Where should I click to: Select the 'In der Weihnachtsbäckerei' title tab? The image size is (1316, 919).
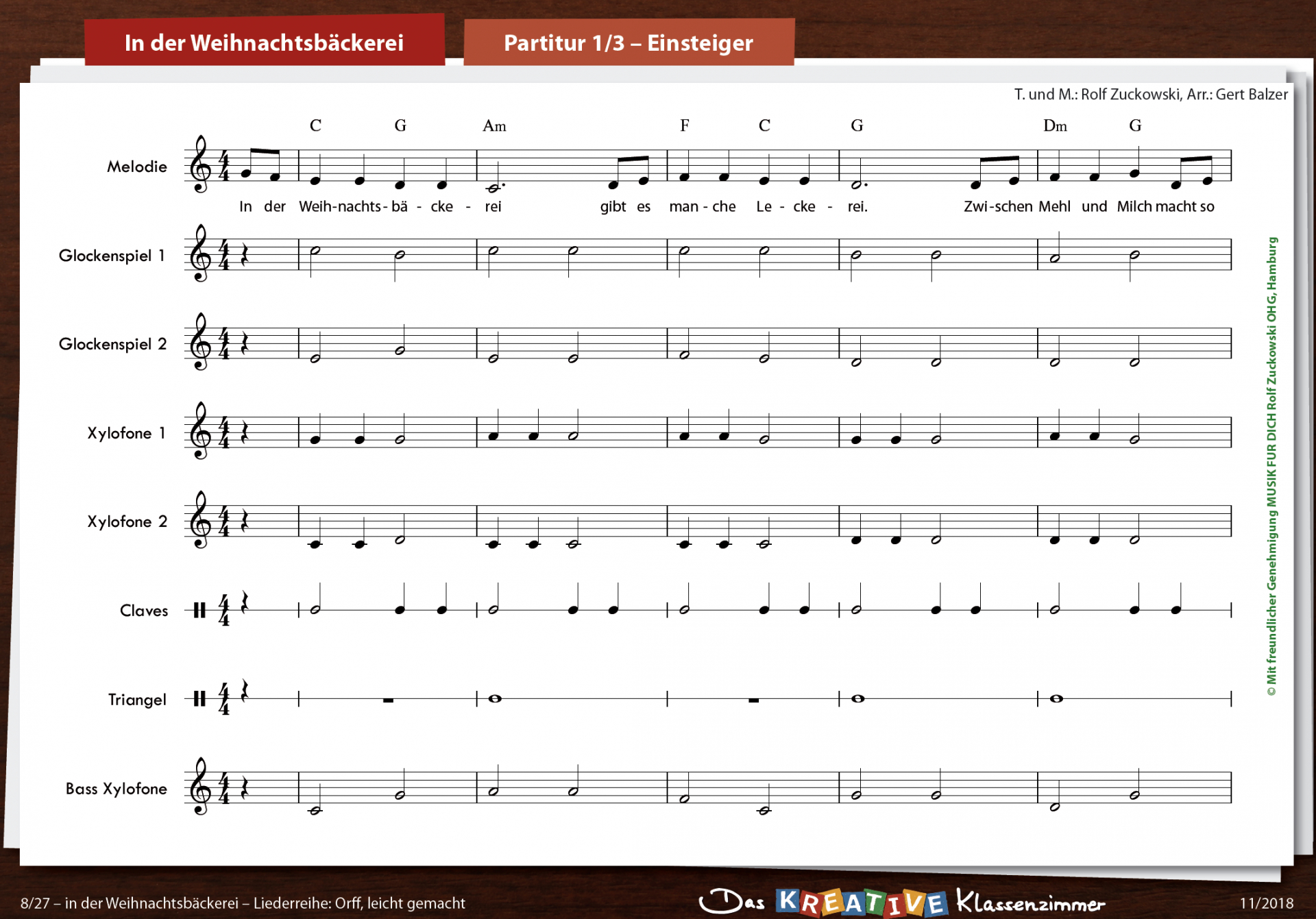[x=264, y=42]
